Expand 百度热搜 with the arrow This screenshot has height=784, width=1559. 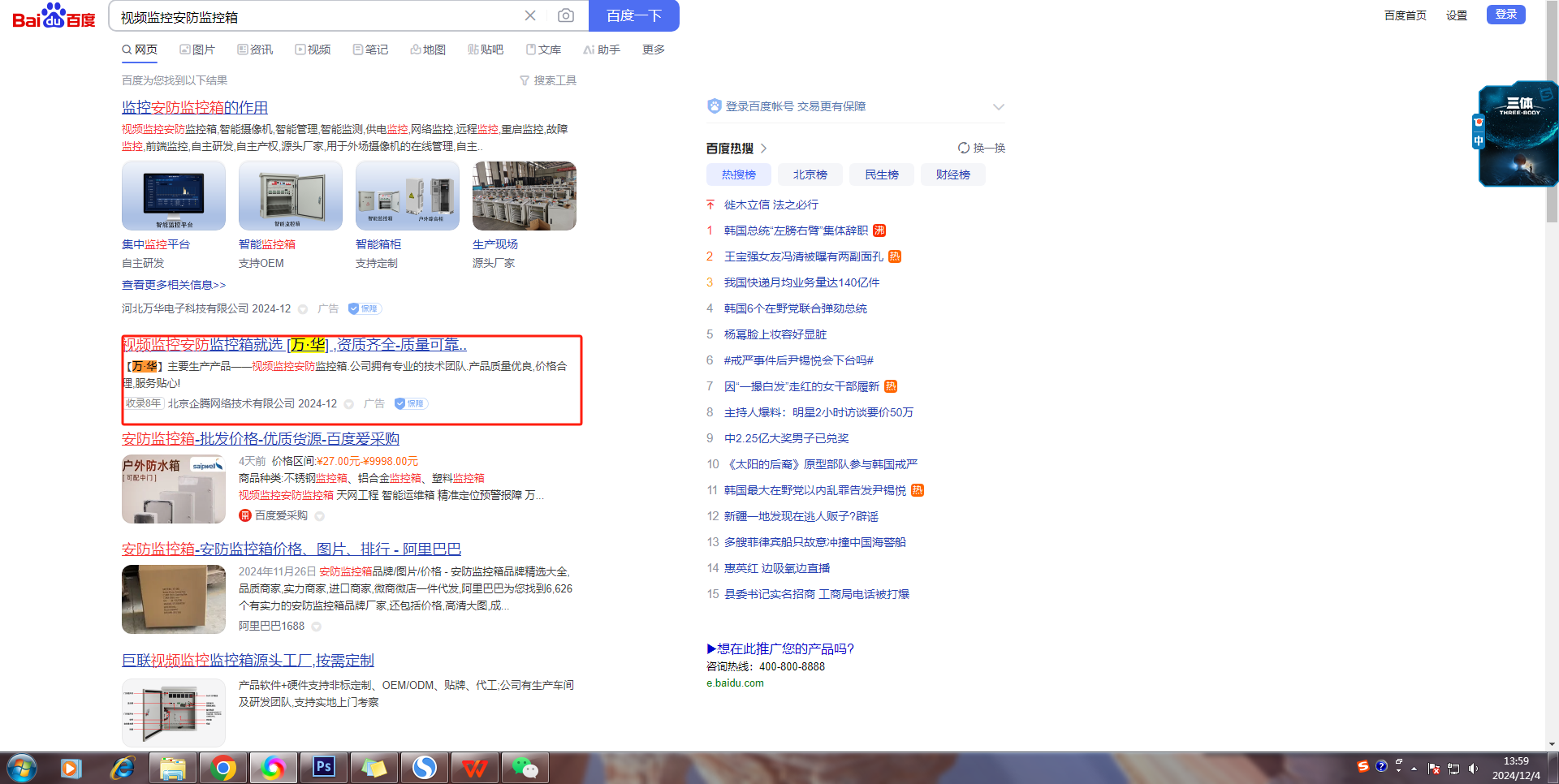pos(764,149)
